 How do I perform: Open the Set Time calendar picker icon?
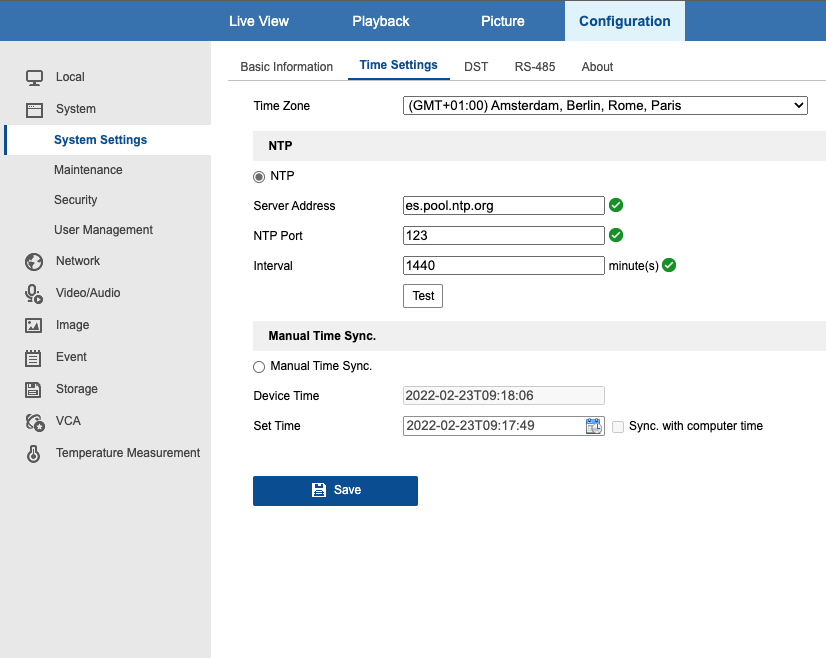point(594,426)
